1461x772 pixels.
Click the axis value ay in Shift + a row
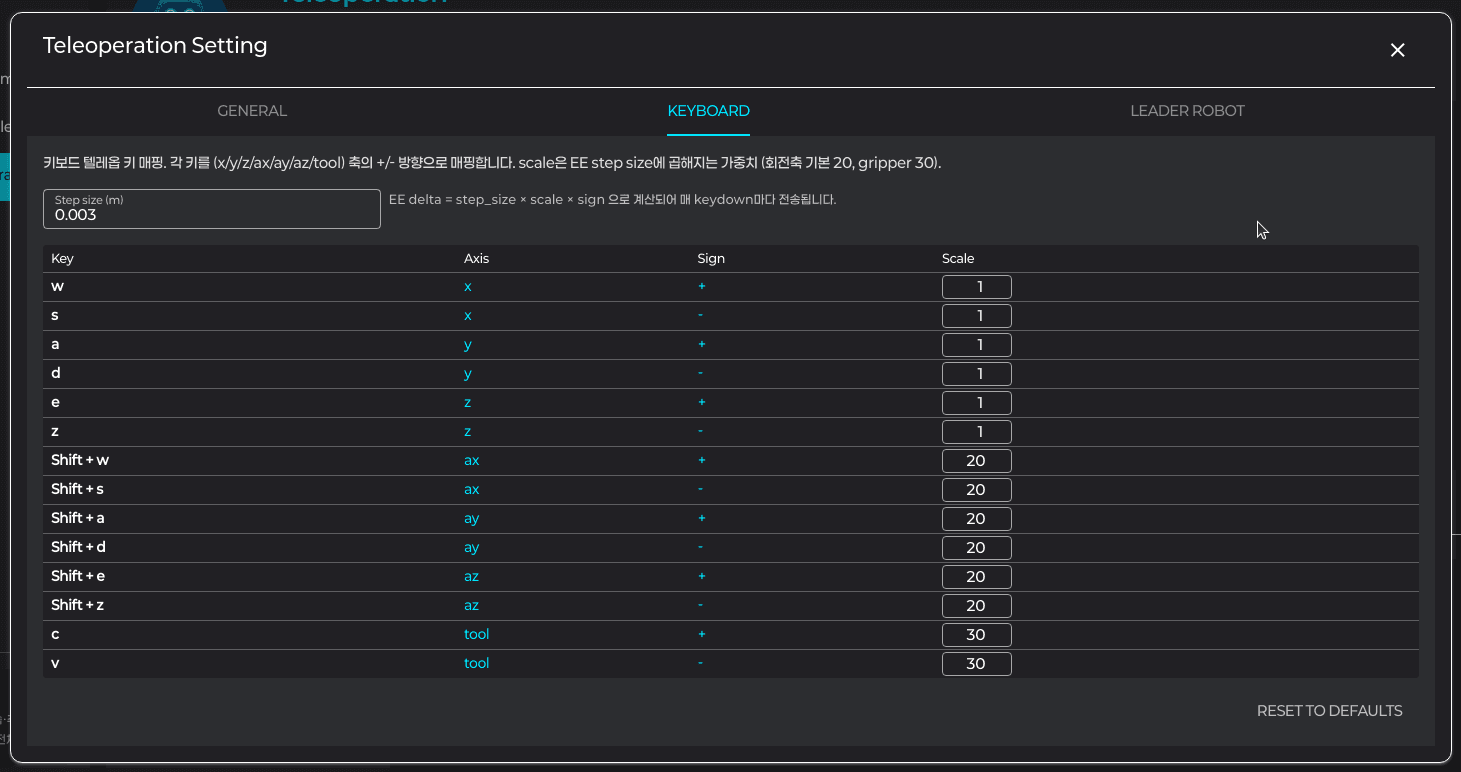472,519
